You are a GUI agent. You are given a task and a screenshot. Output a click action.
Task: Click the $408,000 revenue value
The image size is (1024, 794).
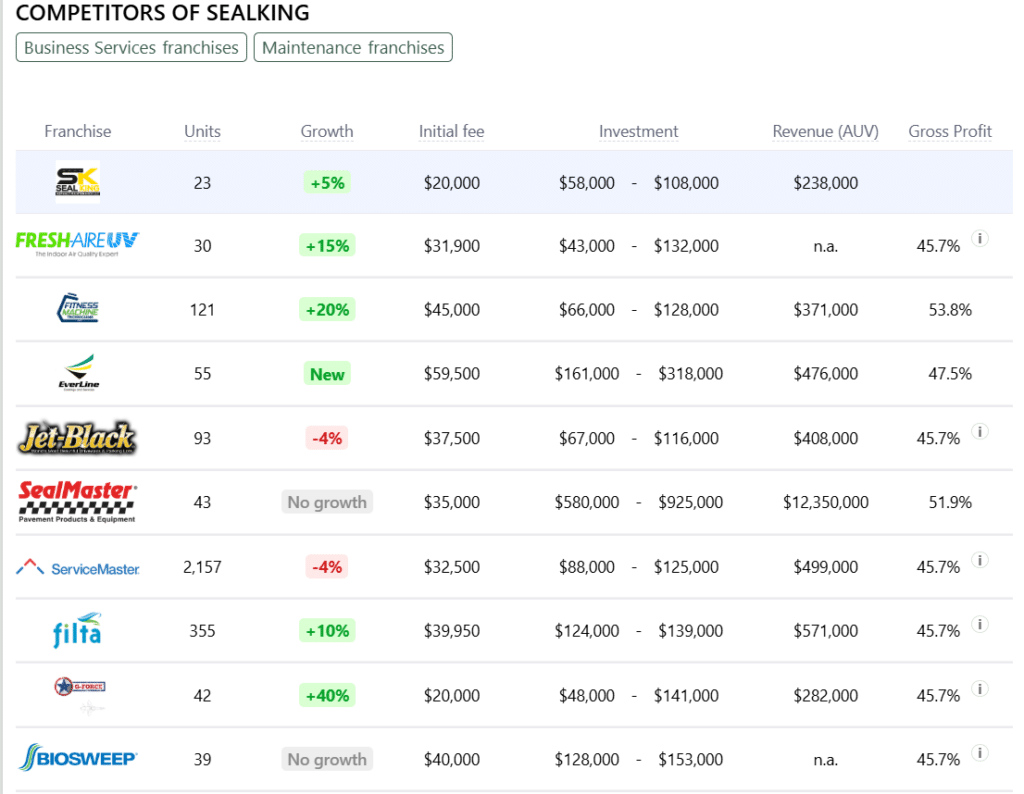(x=825, y=438)
